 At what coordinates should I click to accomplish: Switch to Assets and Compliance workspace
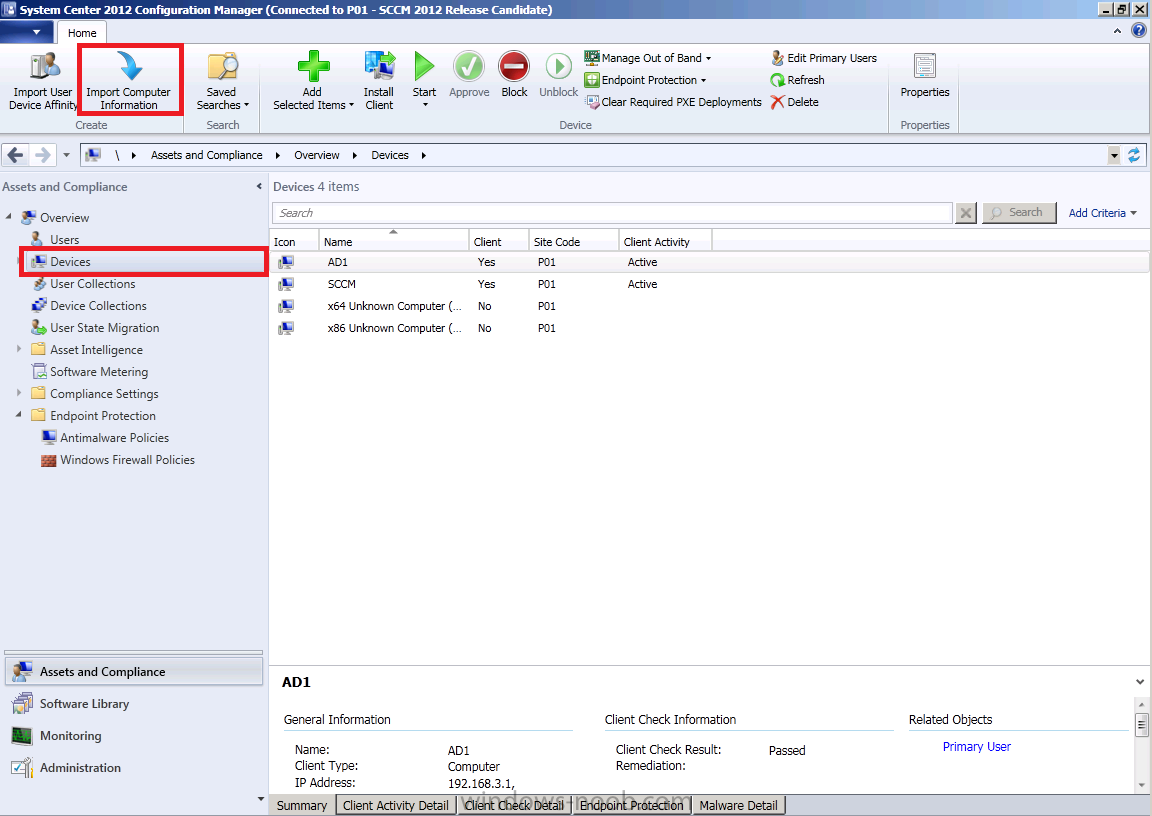(134, 671)
